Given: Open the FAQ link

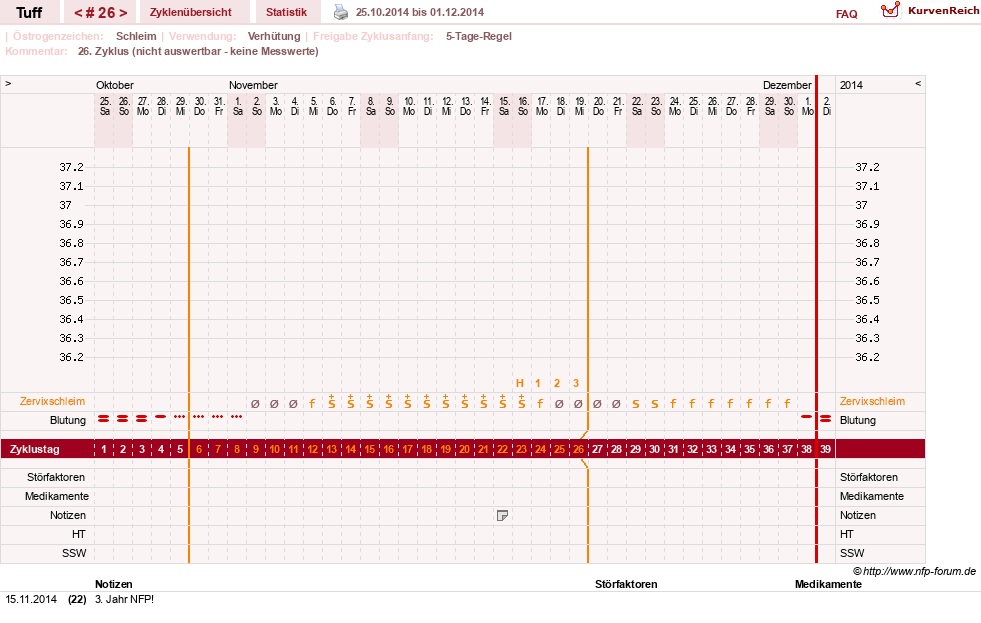Looking at the screenshot, I should coord(846,14).
